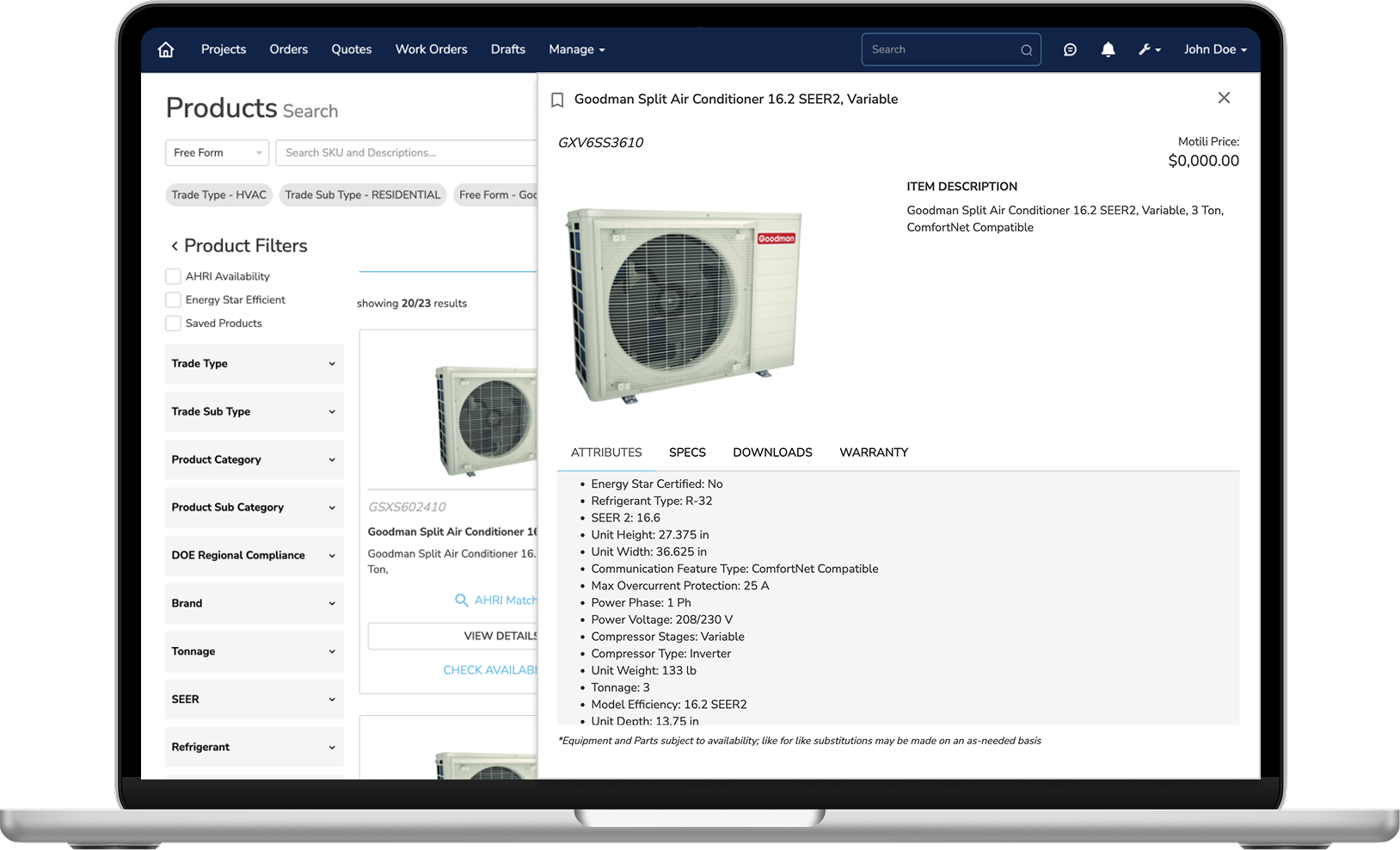The width and height of the screenshot is (1400, 850).
Task: Click the Products Search page heading
Action: point(252,108)
